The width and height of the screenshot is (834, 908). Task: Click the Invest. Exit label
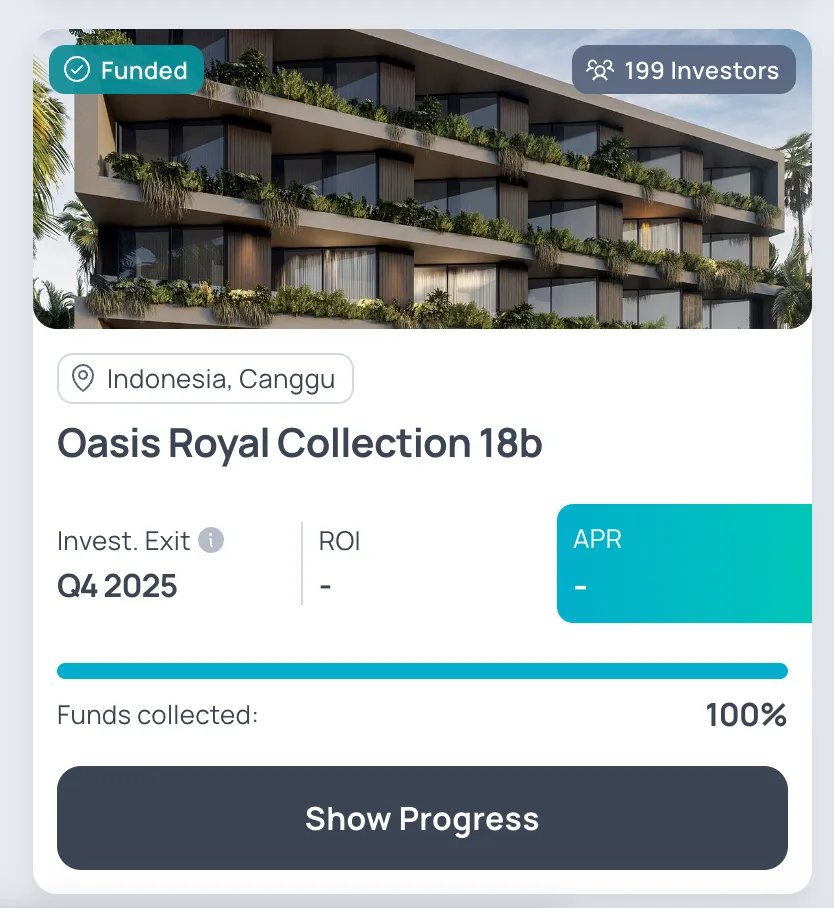[123, 541]
